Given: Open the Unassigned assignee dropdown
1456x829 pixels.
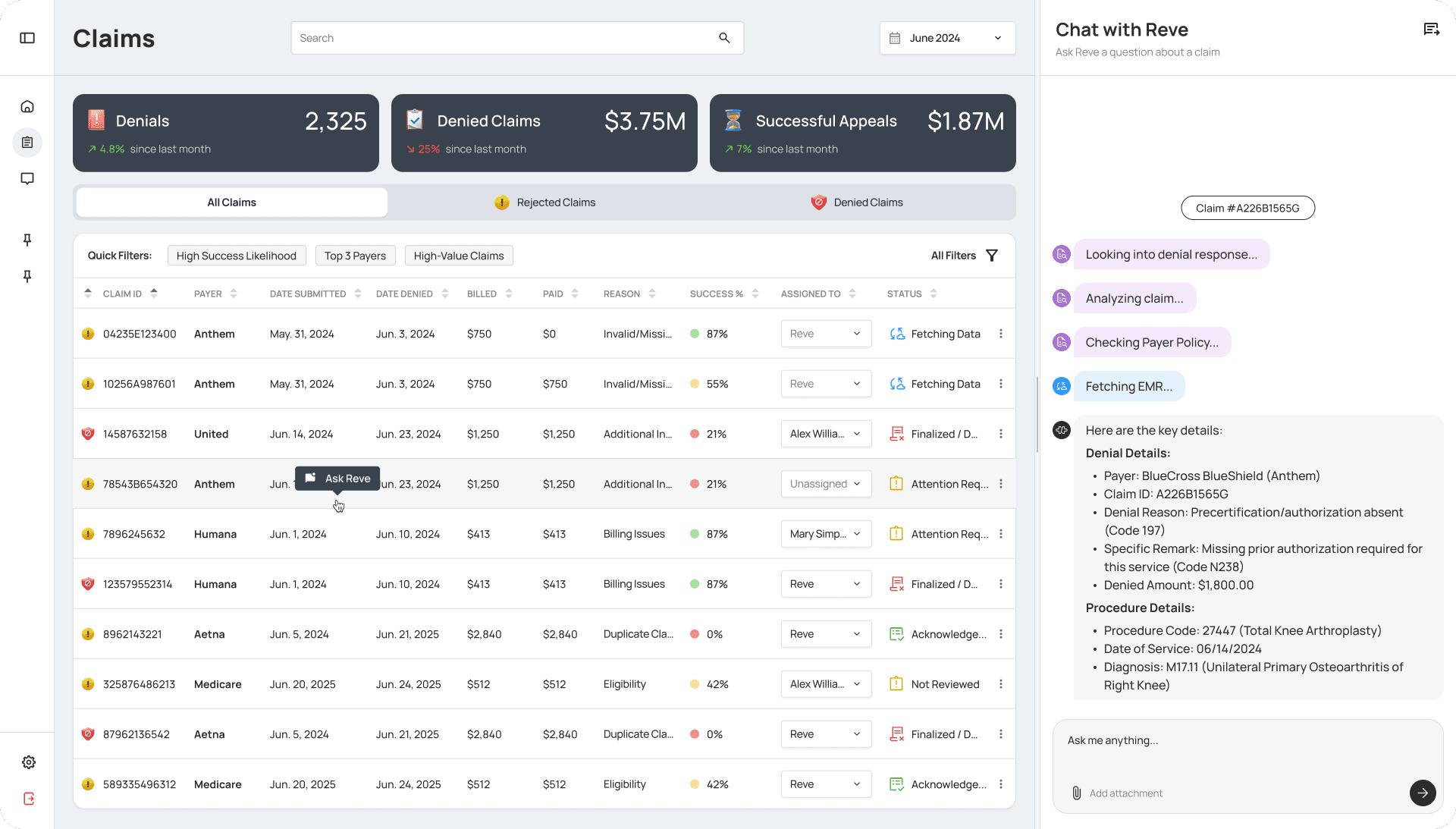Looking at the screenshot, I should 826,483.
